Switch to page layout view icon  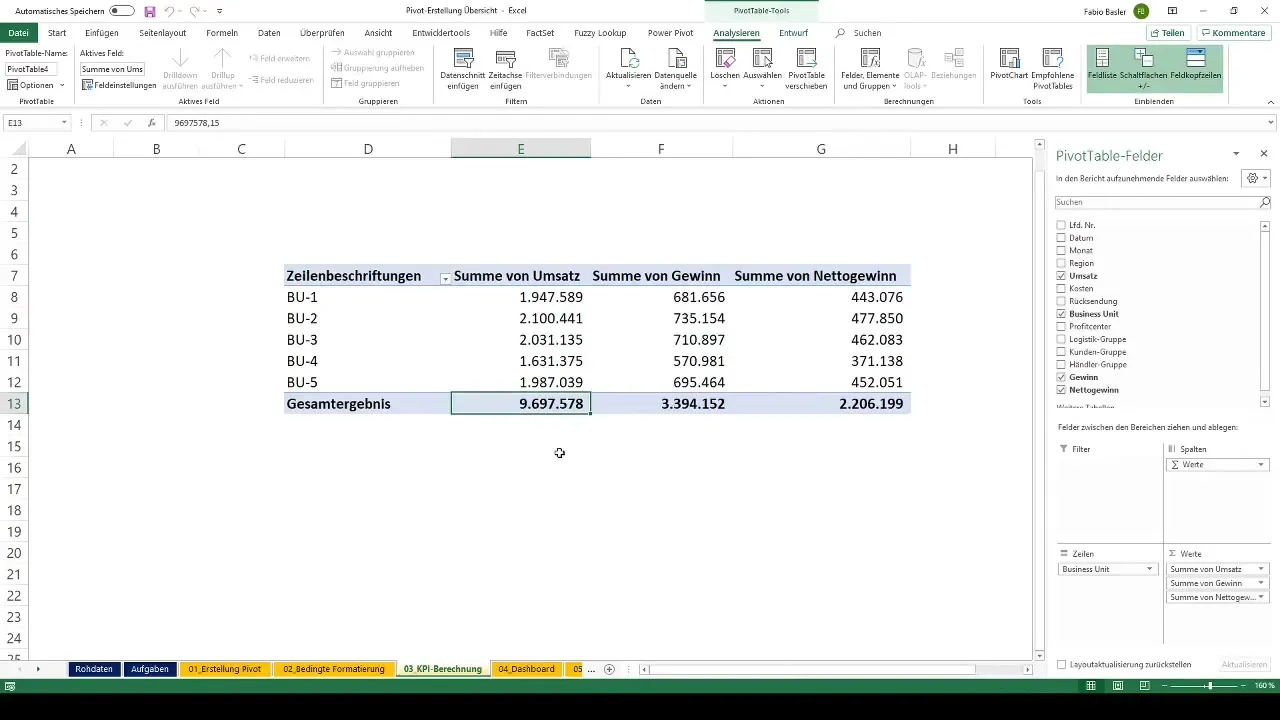[x=1117, y=686]
